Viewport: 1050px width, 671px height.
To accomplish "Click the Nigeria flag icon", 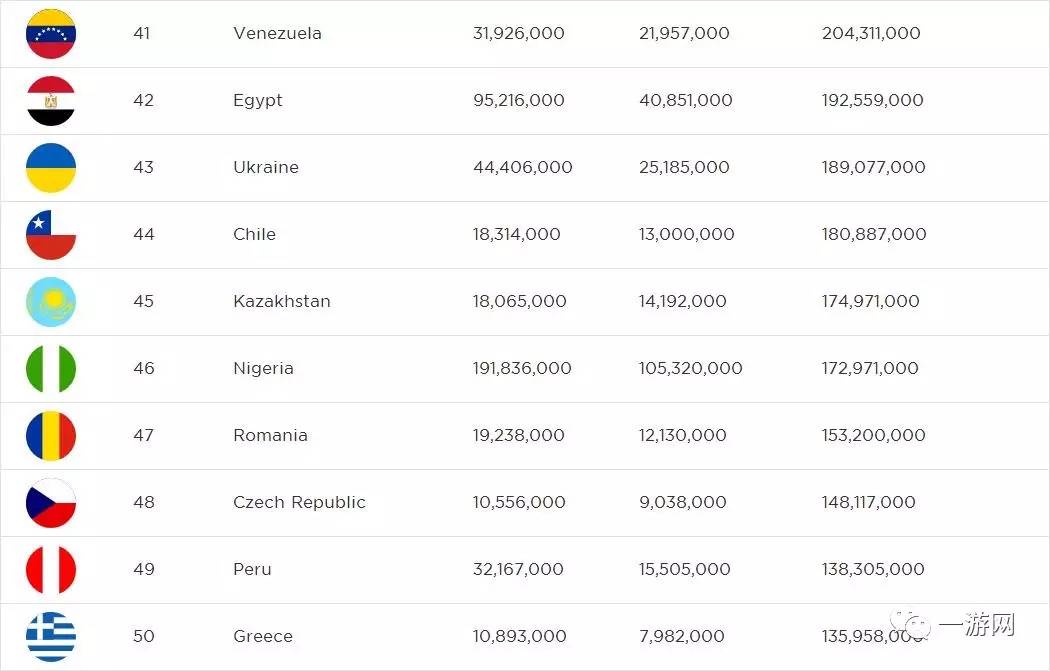I will click(x=51, y=369).
